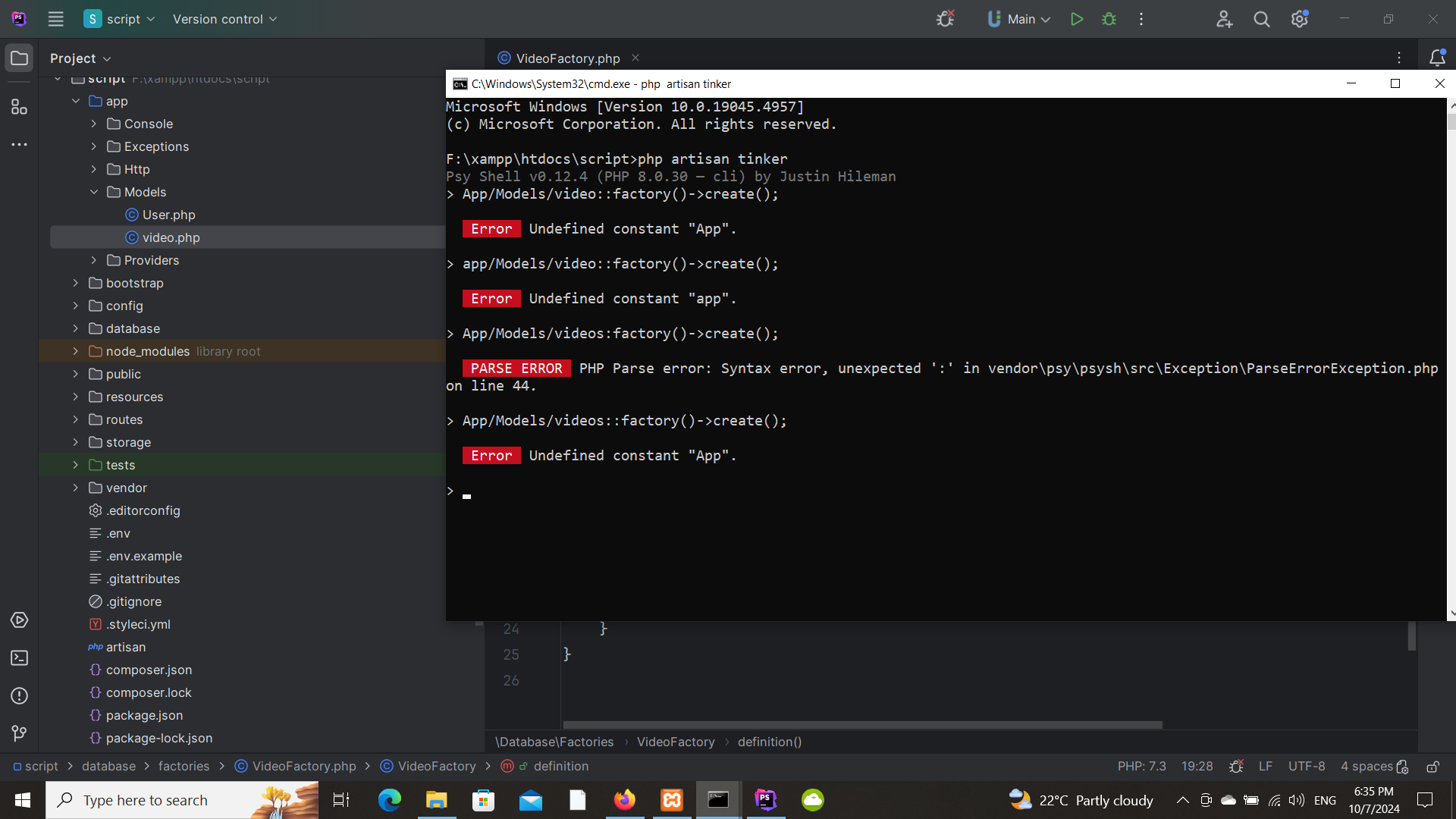The height and width of the screenshot is (819, 1456).
Task: Expand the Http folder
Action: click(94, 169)
